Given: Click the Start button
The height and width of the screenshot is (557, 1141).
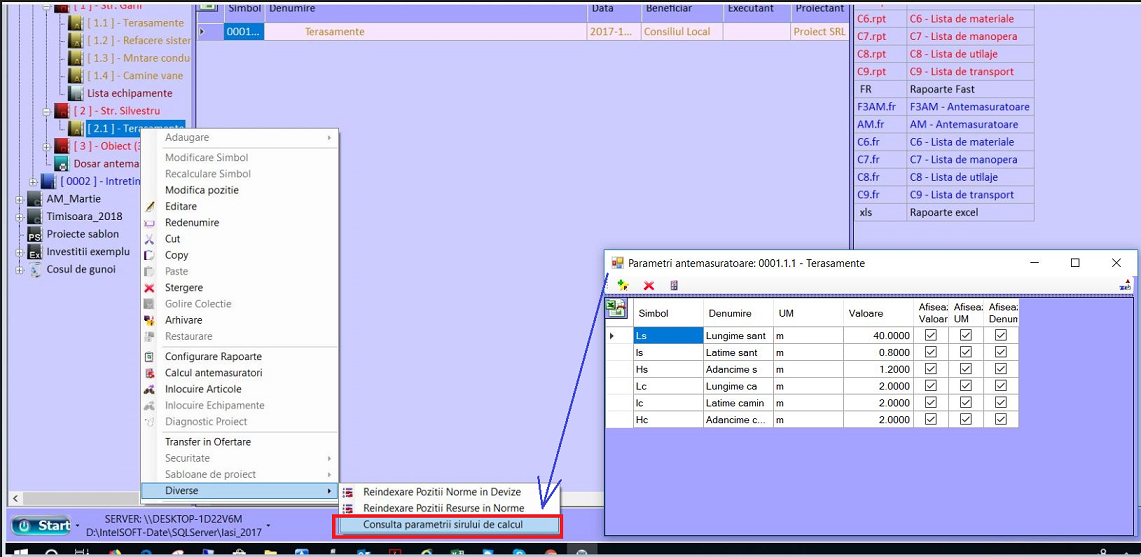Looking at the screenshot, I should click(x=42, y=525).
